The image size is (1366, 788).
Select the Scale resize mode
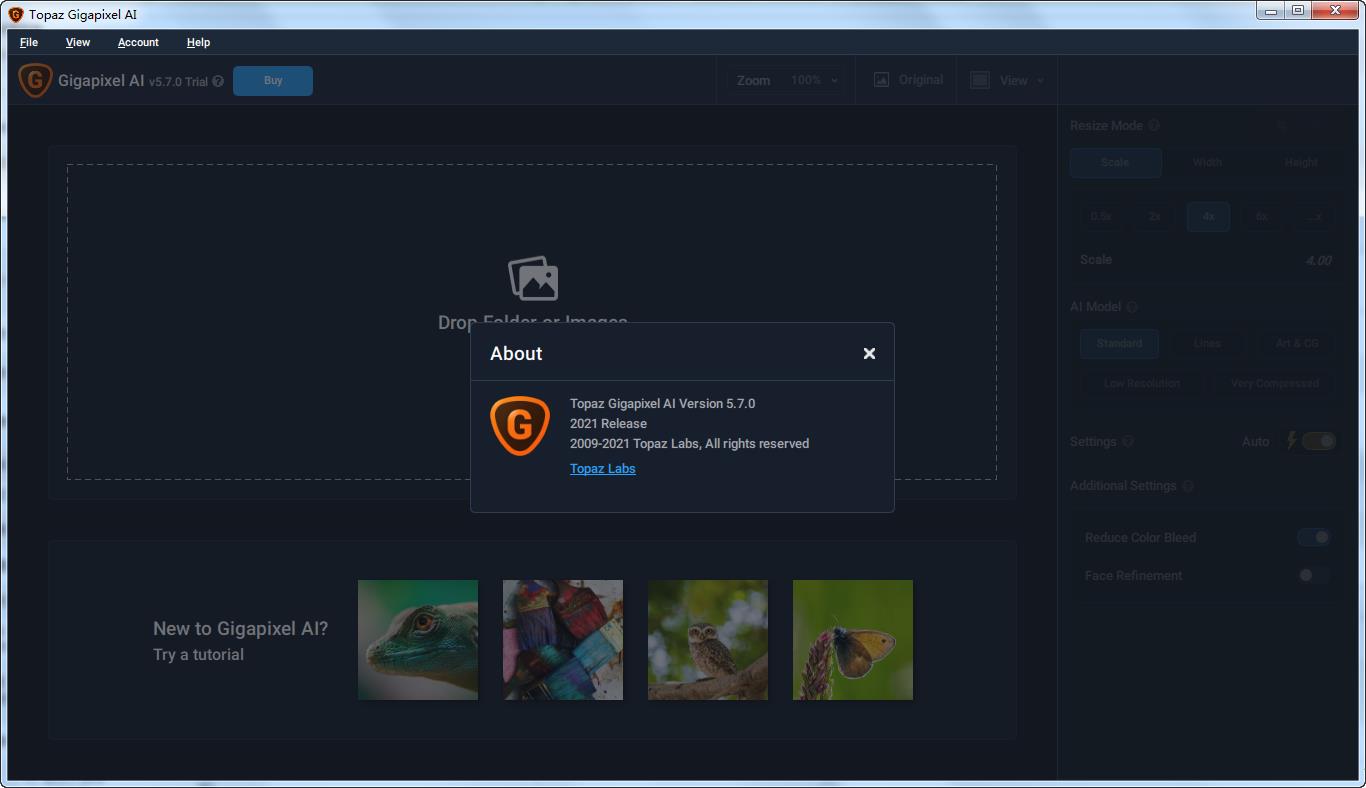click(1115, 162)
